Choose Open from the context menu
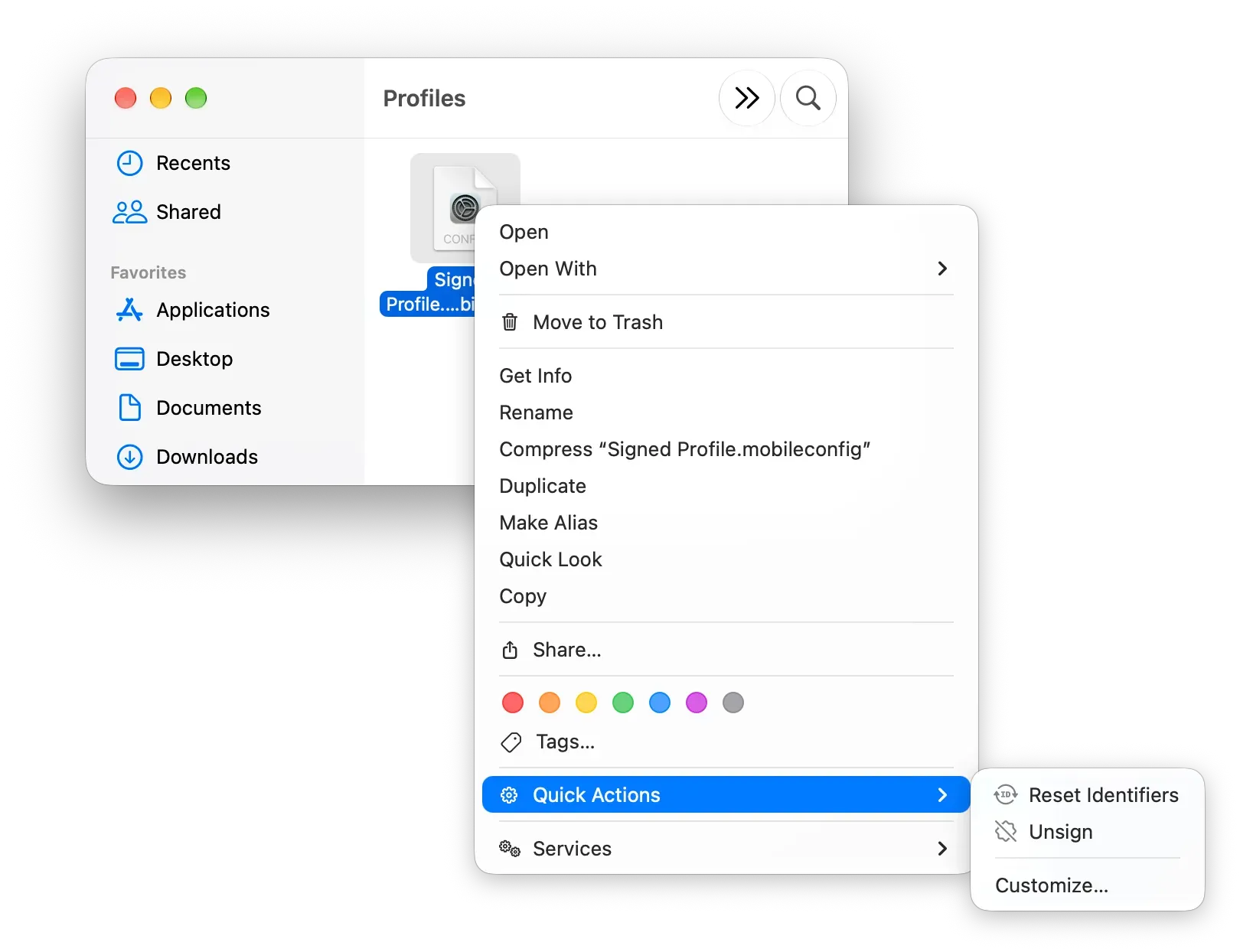 coord(726,232)
